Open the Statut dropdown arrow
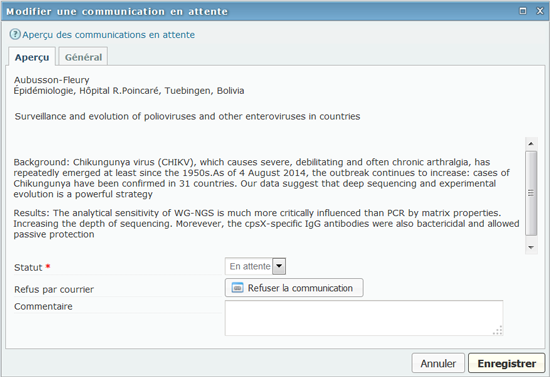Screen dimensions: 550x377 coord(279,266)
